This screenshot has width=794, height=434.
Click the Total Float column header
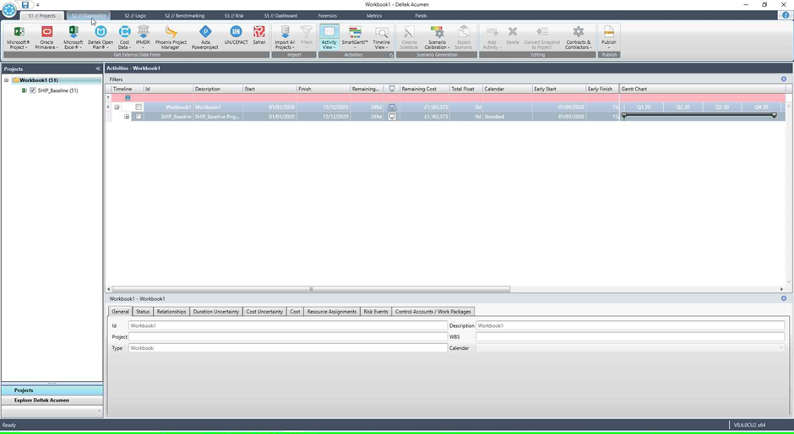click(466, 89)
